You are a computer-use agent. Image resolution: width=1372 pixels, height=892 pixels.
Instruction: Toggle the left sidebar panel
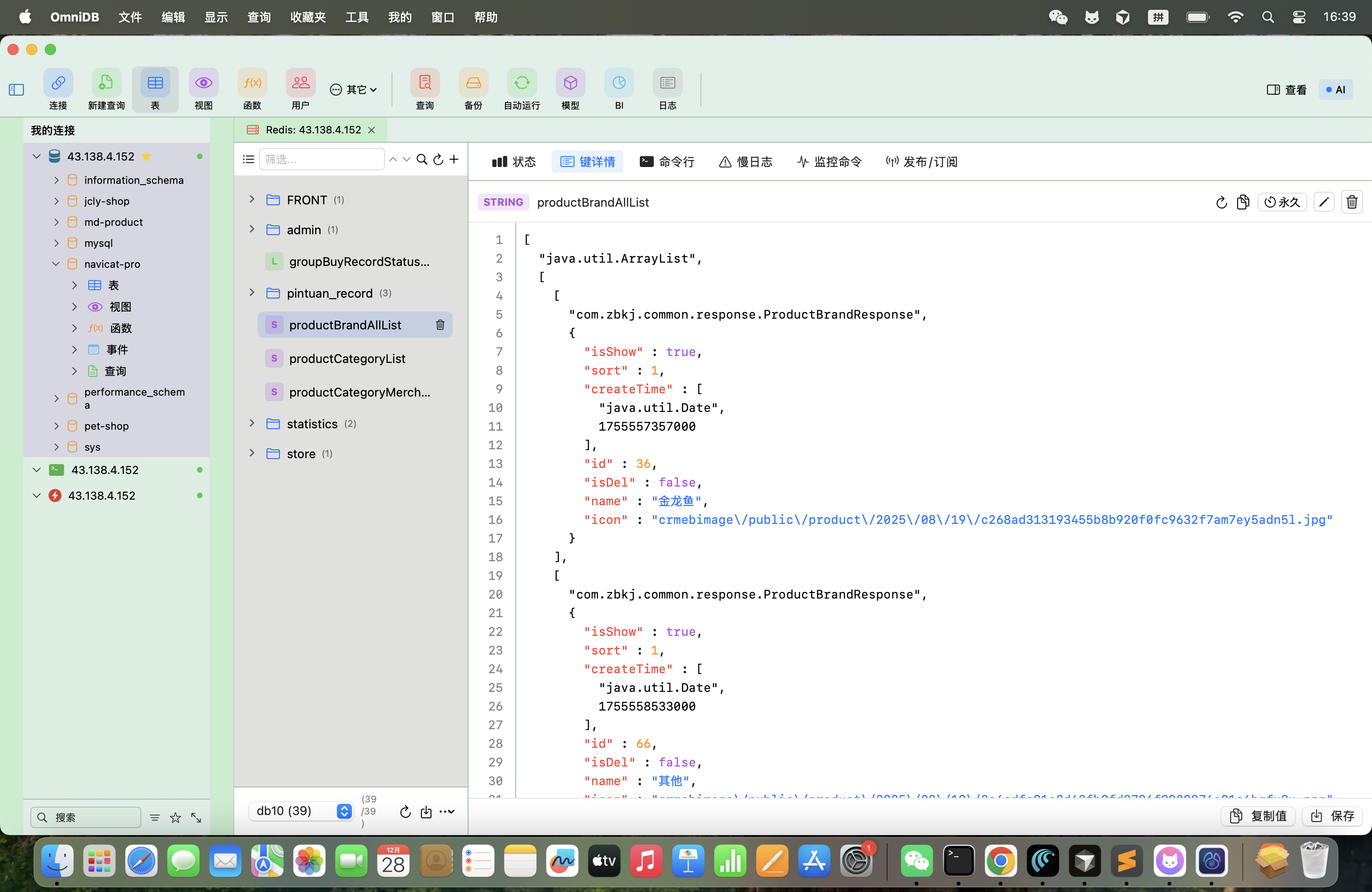click(x=16, y=89)
